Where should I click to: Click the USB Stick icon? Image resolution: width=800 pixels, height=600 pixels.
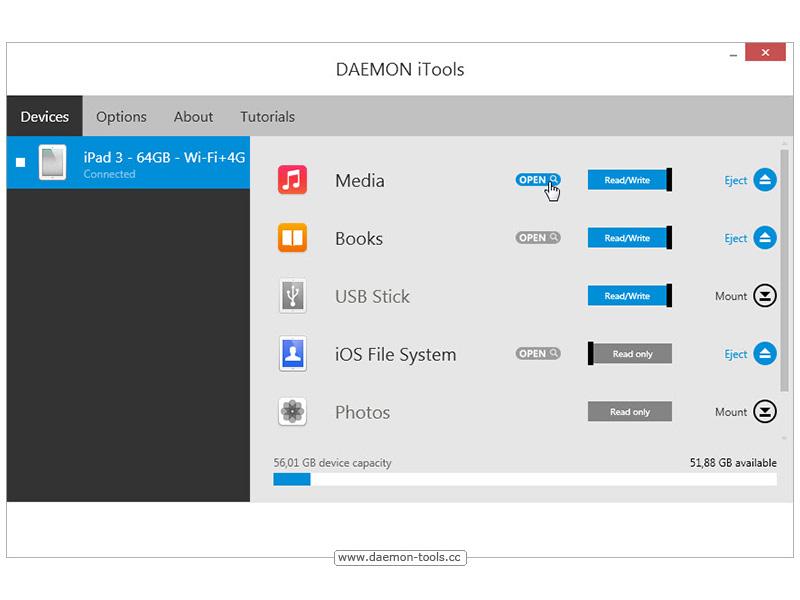click(x=292, y=295)
